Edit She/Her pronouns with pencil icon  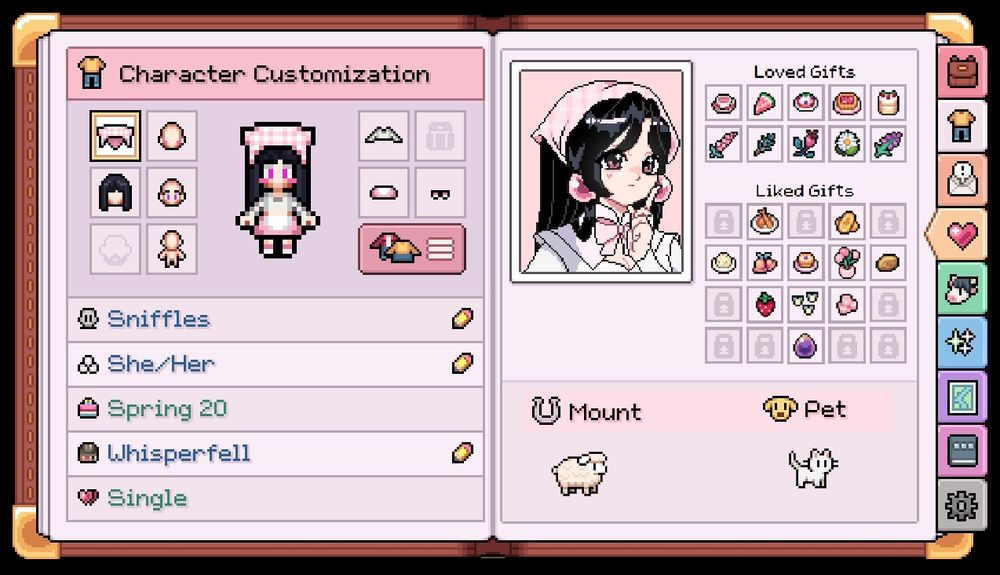[x=462, y=363]
